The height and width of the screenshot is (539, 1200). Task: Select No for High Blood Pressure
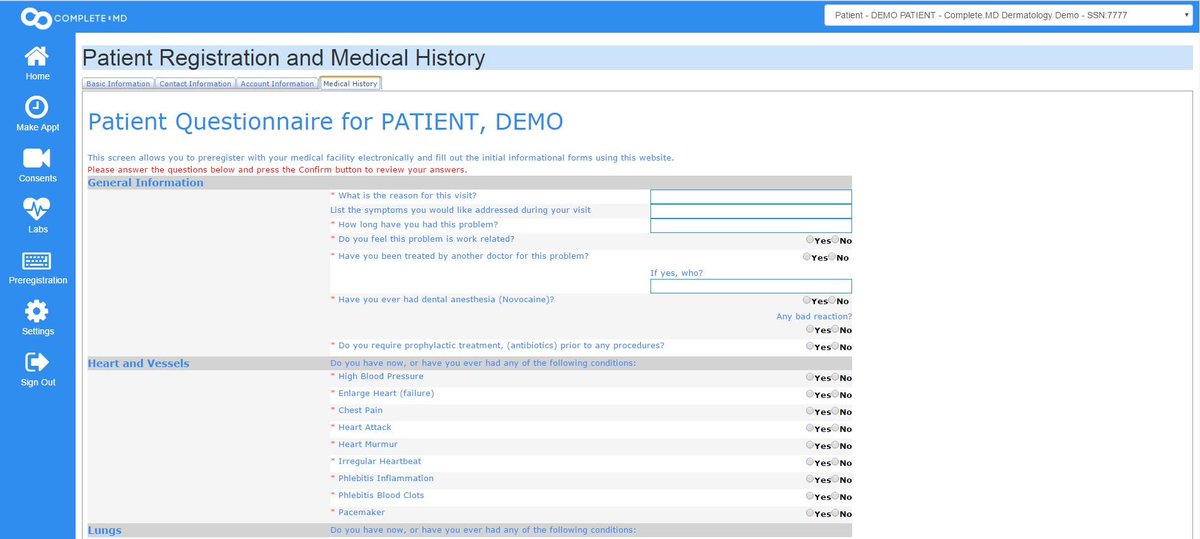(x=835, y=377)
